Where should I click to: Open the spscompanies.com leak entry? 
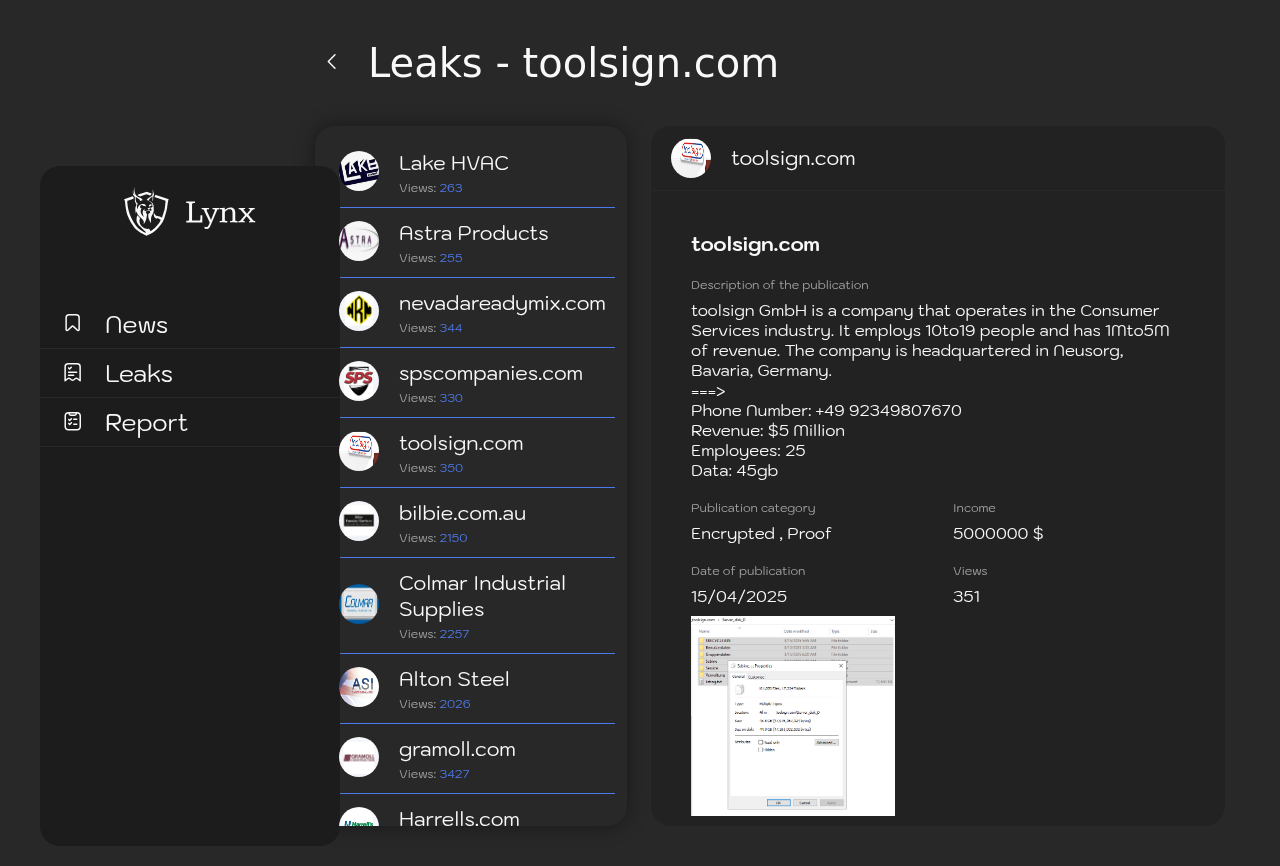tap(477, 382)
